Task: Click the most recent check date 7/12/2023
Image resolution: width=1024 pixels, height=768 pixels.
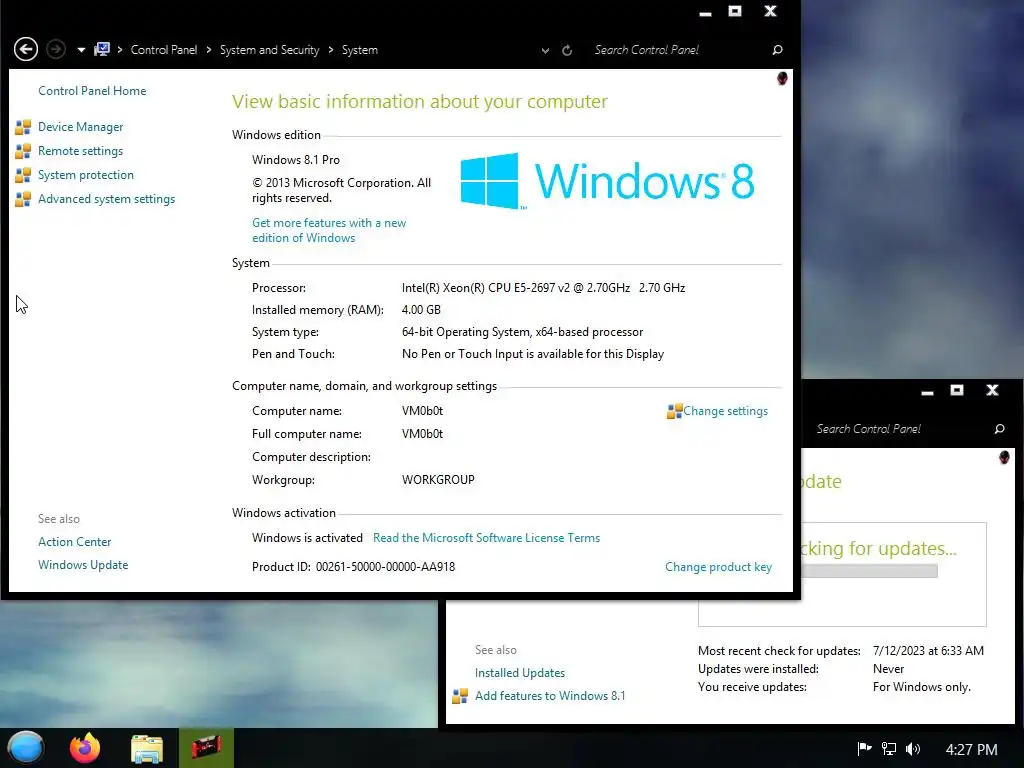Action: [x=928, y=651]
